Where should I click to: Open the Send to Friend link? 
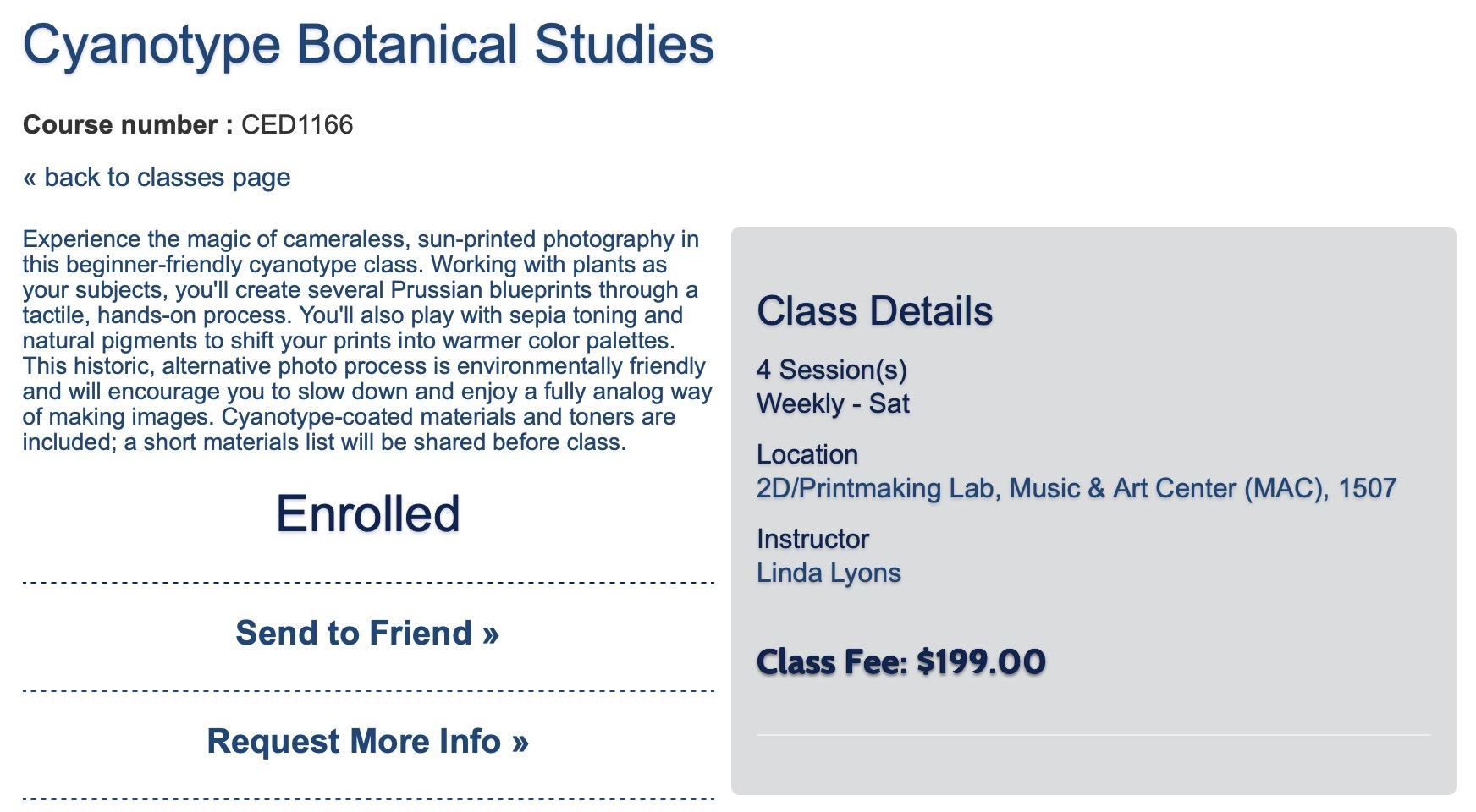367,634
